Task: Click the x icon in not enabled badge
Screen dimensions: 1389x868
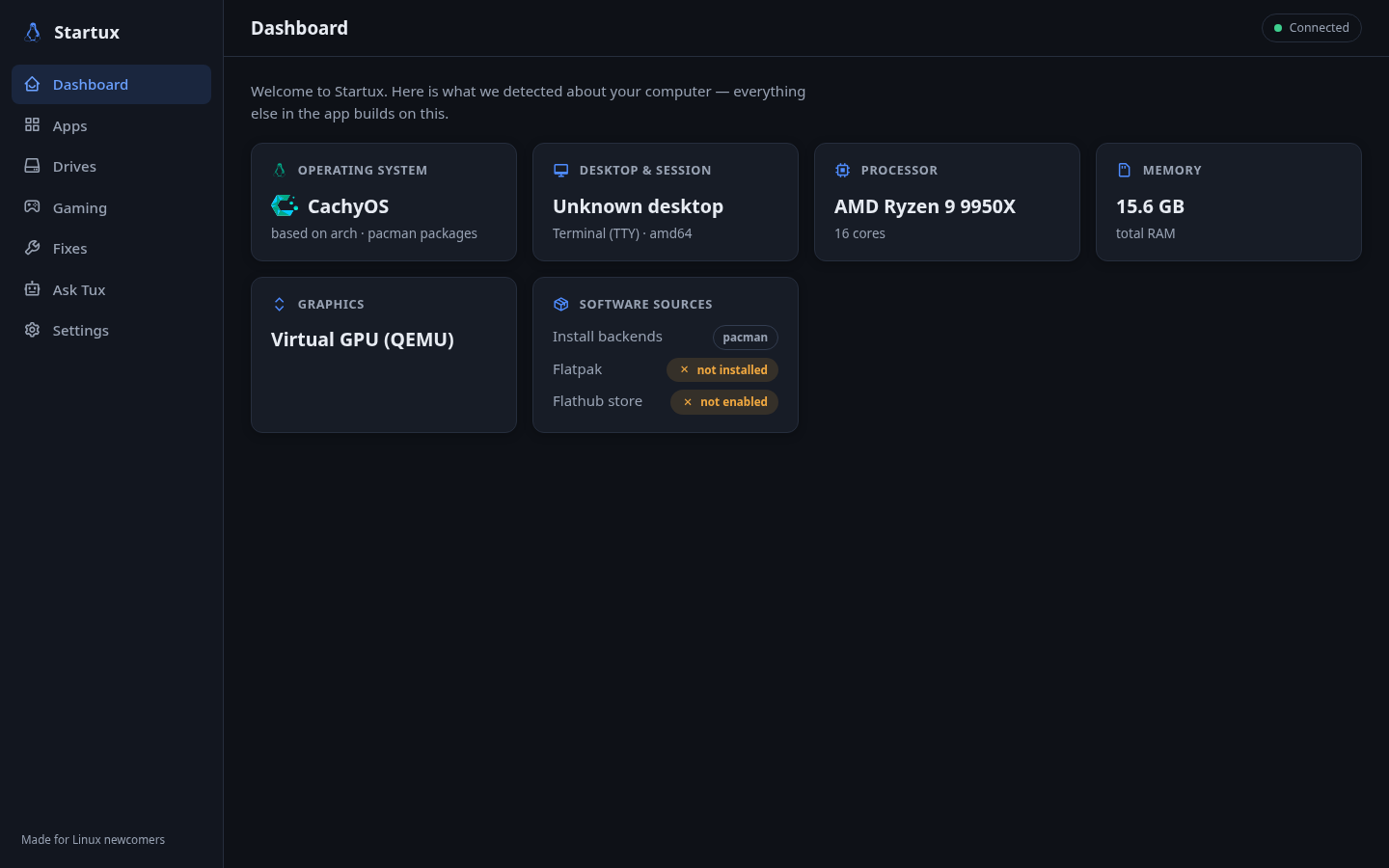Action: pos(688,401)
